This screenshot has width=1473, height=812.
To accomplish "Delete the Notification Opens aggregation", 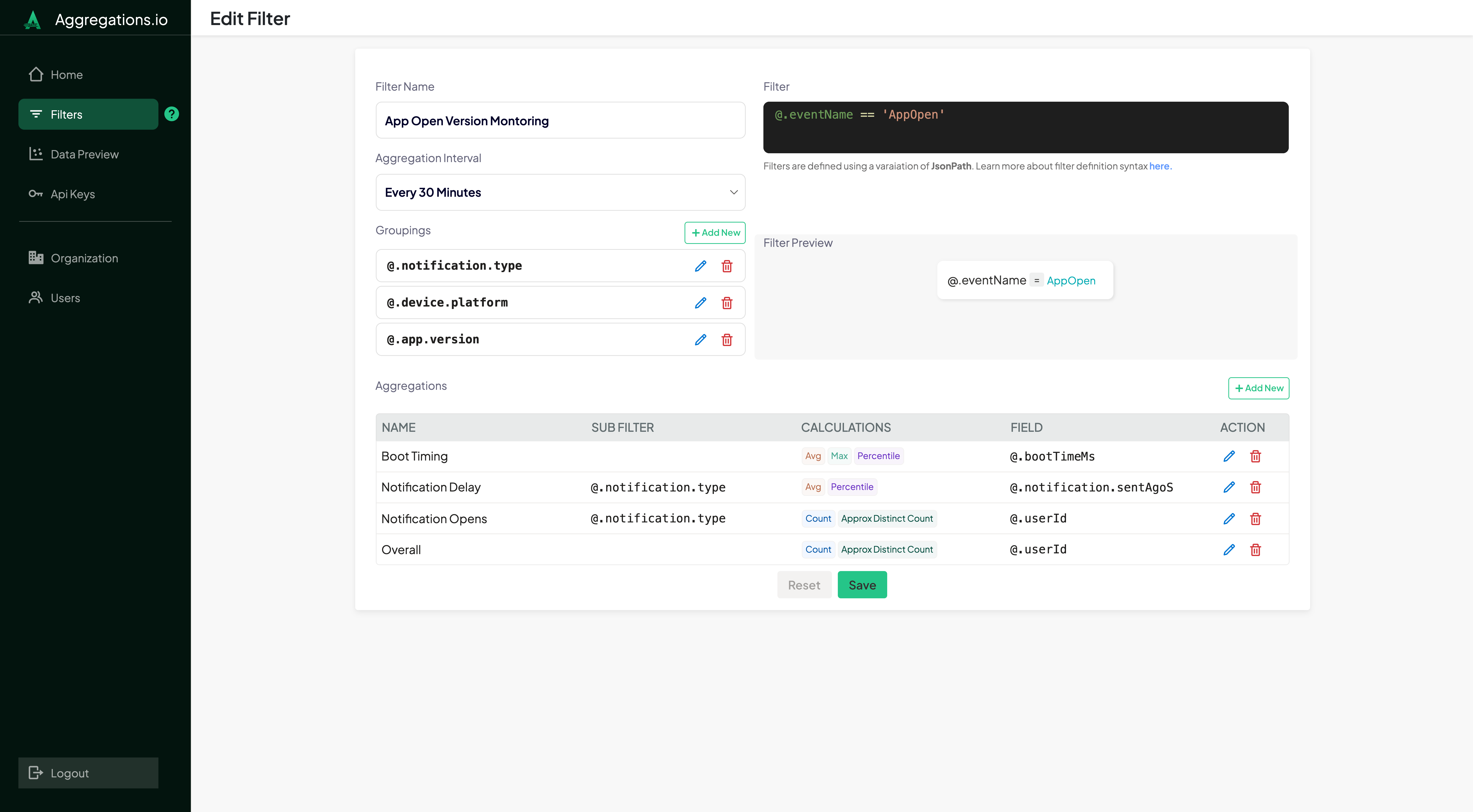I will (x=1255, y=519).
